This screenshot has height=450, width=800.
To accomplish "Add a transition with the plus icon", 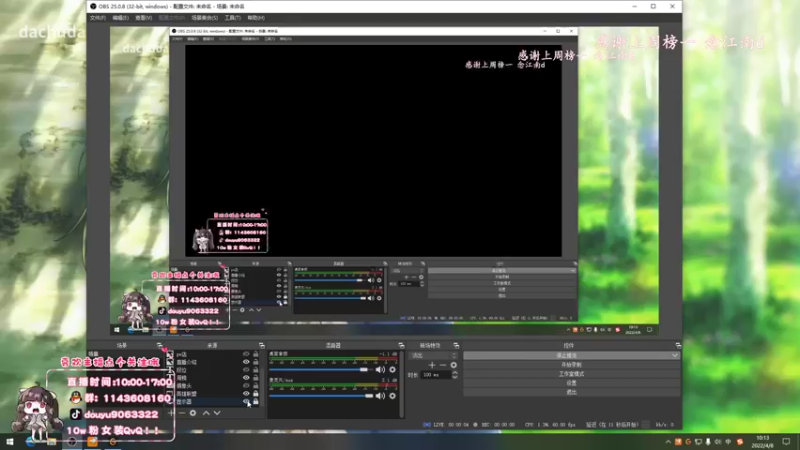I will coord(432,365).
